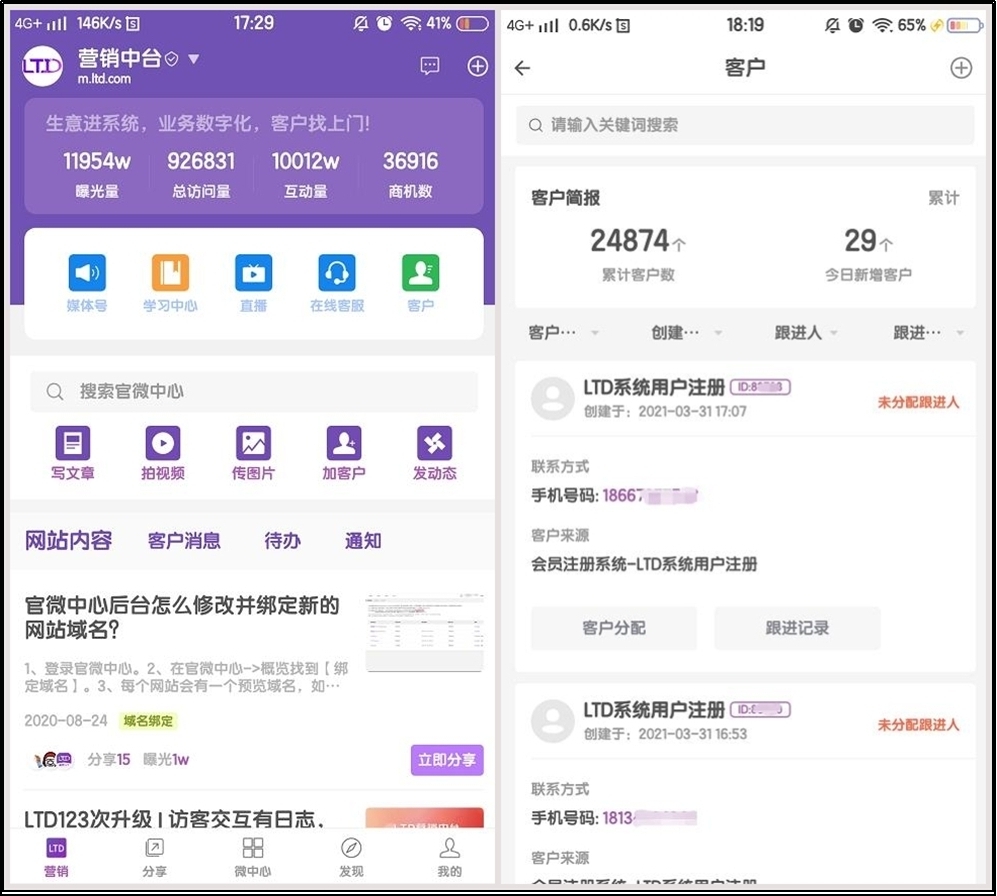Open the 加客户 add customer tool
Viewport: 997px width, 896px height.
tap(343, 450)
